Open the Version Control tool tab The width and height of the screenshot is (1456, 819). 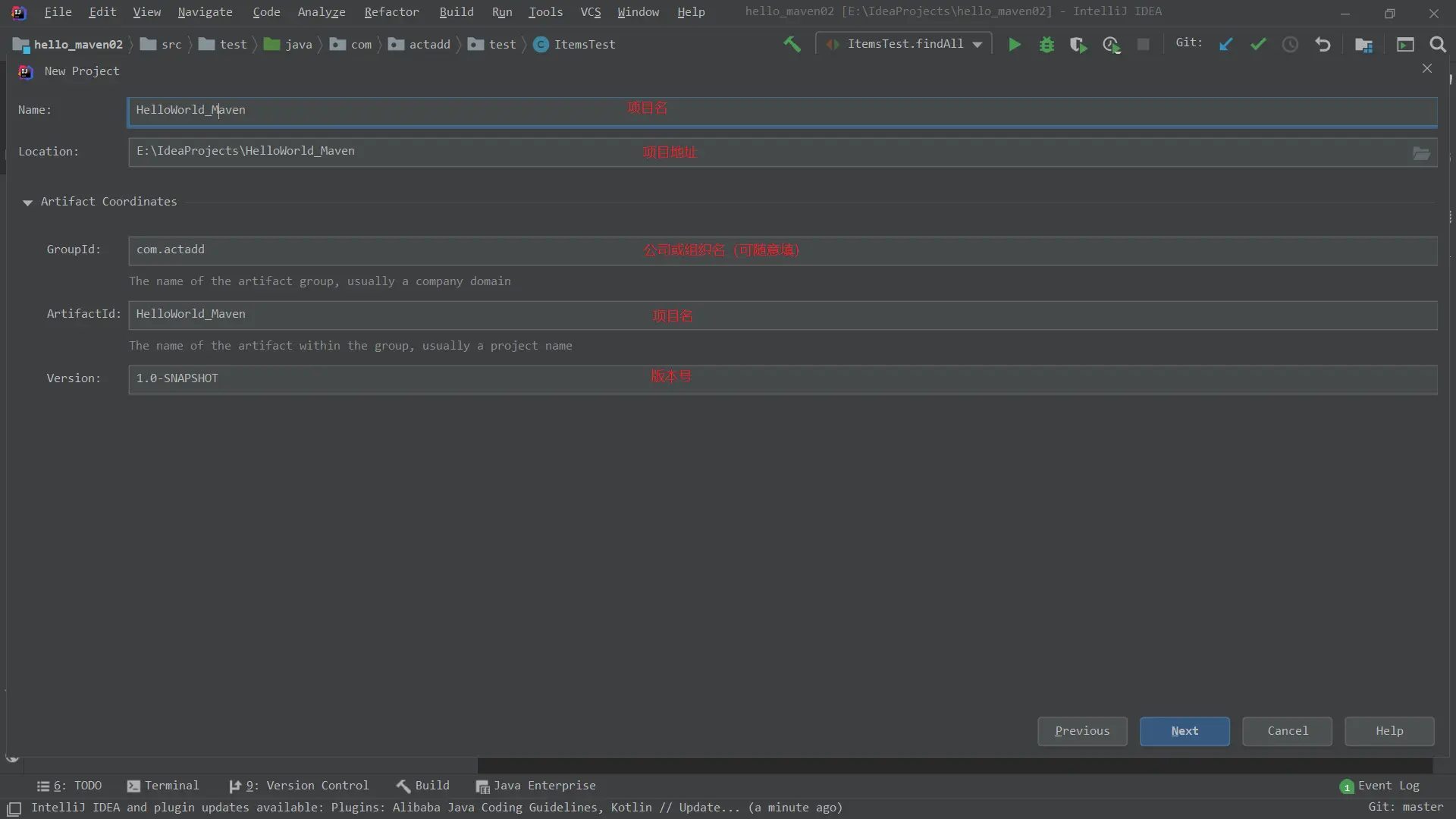[299, 786]
